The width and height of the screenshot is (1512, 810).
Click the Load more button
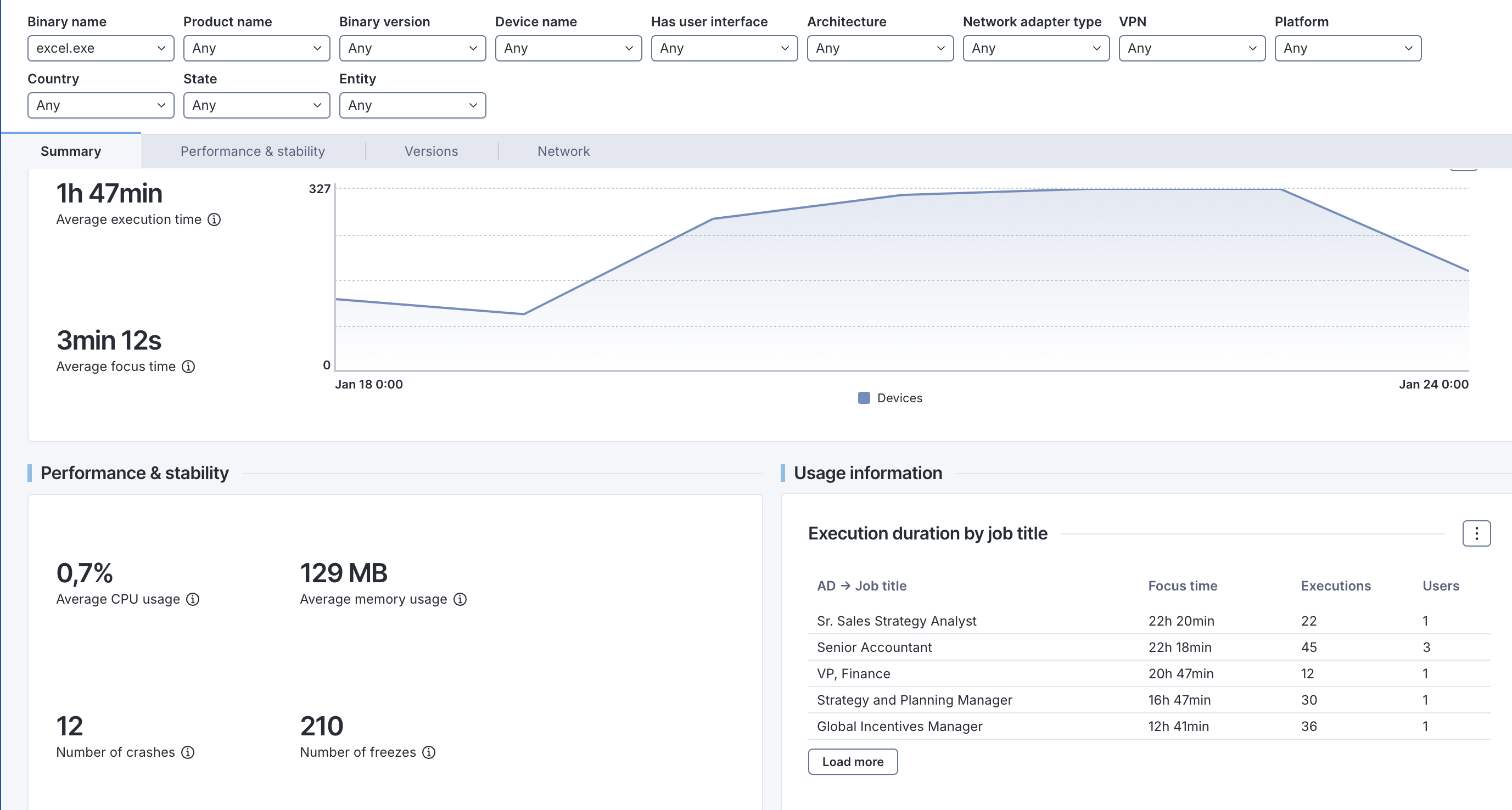(x=852, y=762)
